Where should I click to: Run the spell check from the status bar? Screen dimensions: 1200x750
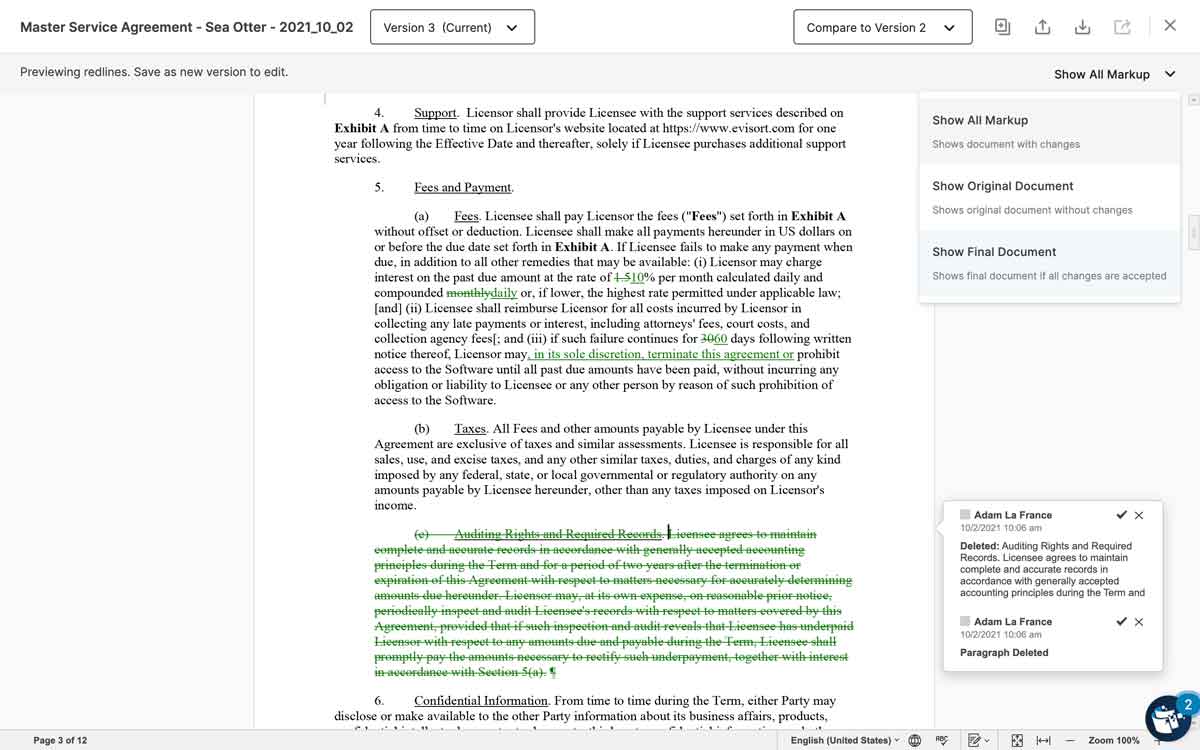click(x=942, y=740)
